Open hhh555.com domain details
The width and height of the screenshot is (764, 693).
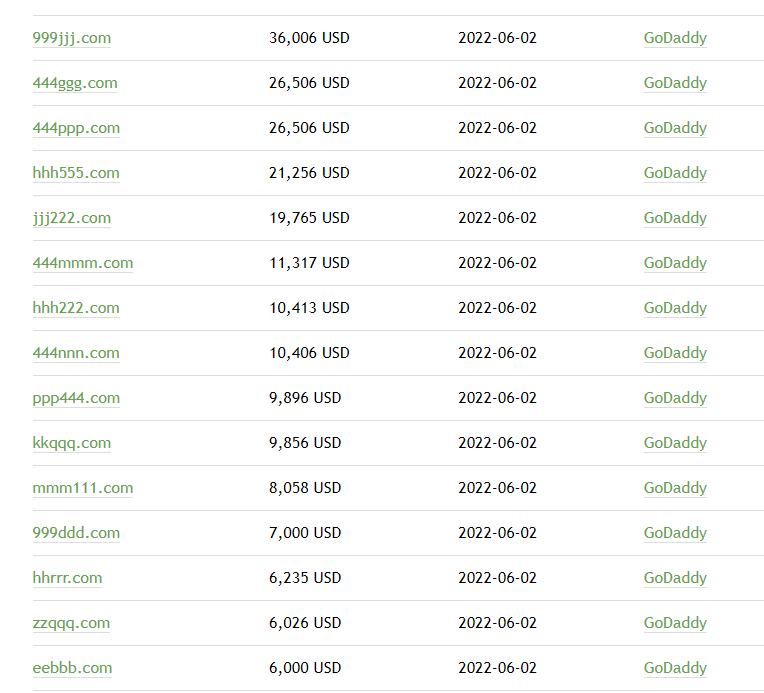pyautogui.click(x=75, y=173)
